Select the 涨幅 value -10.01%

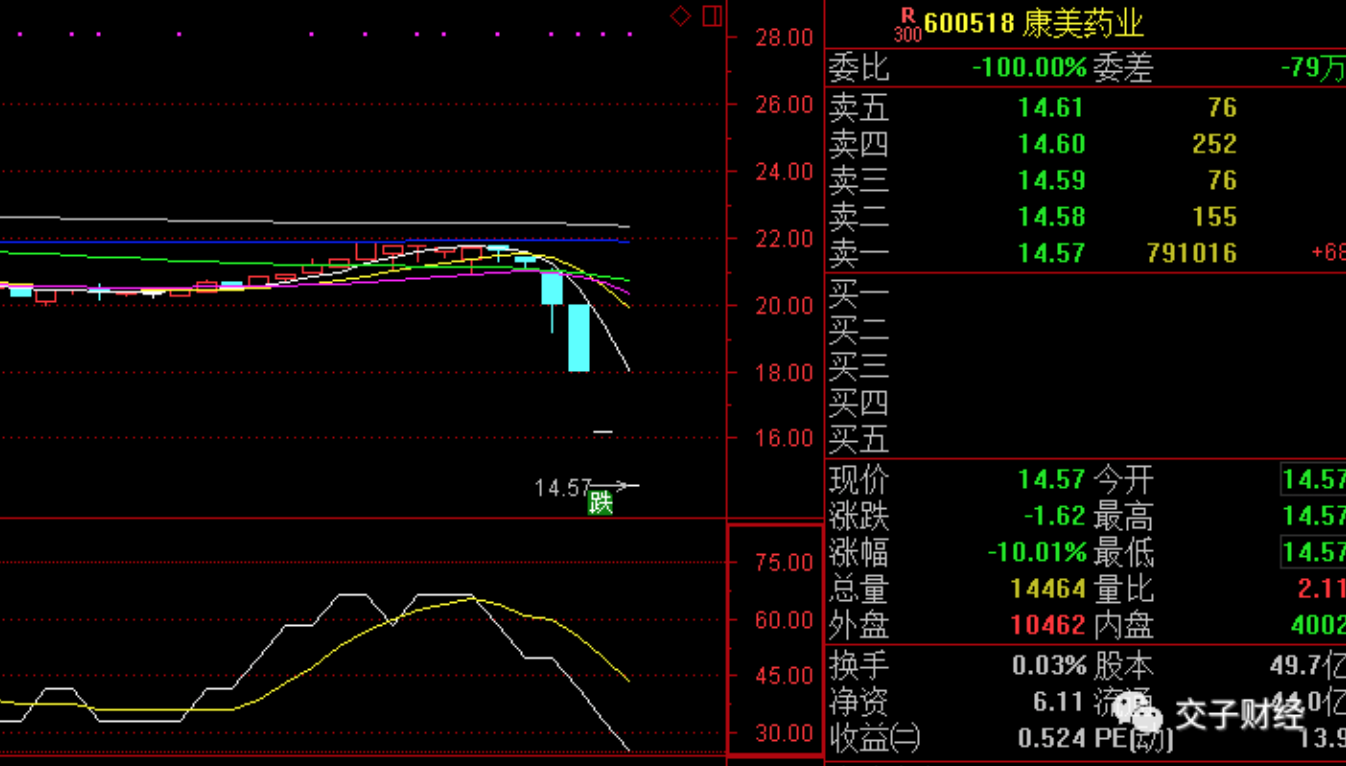pos(1036,553)
